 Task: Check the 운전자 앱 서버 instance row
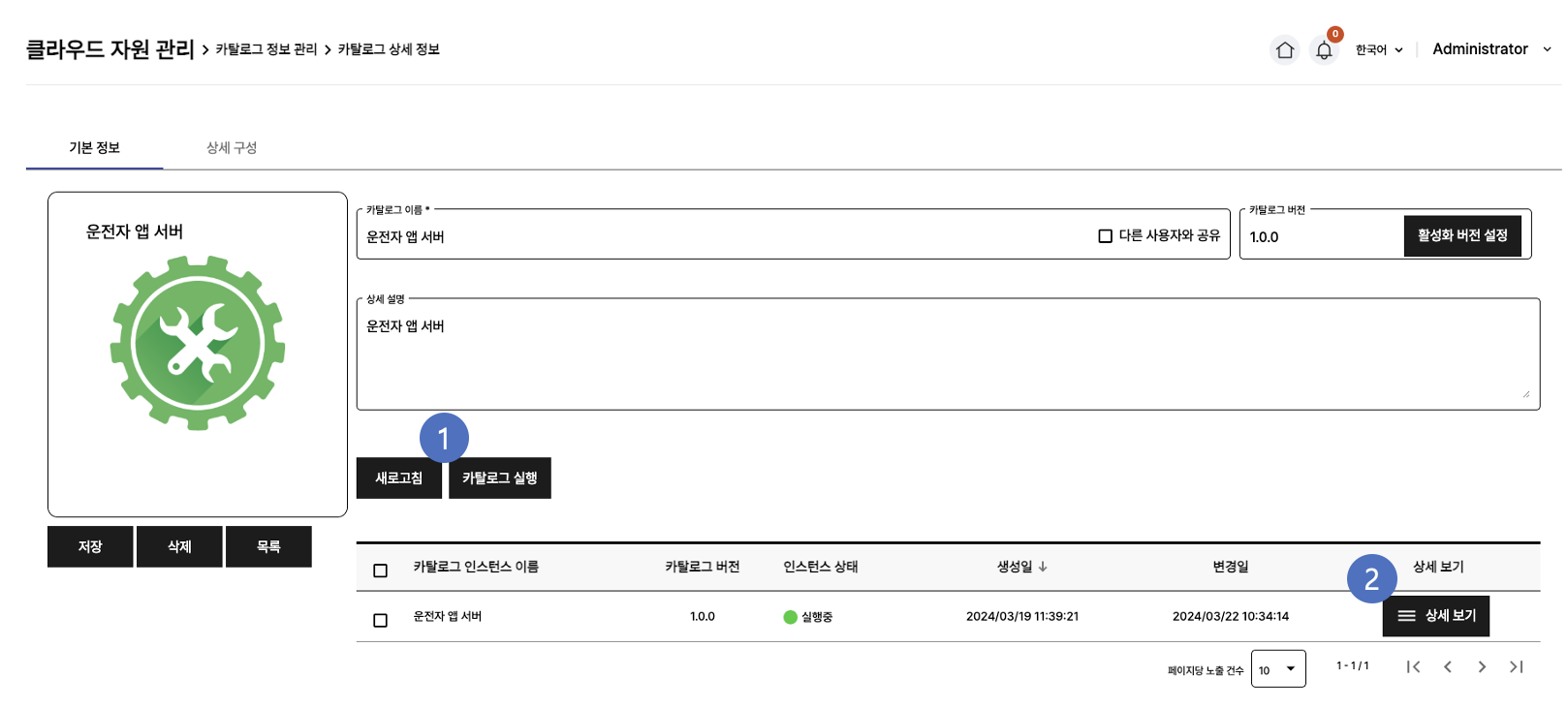[380, 620]
